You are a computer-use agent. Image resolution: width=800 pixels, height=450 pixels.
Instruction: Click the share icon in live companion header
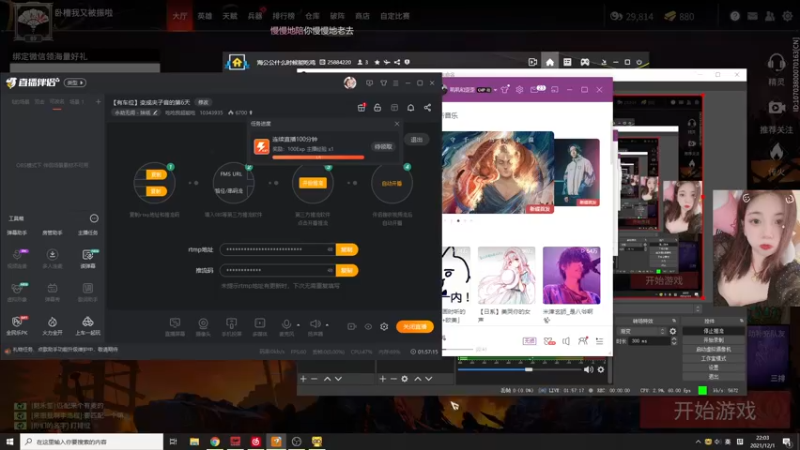428,108
